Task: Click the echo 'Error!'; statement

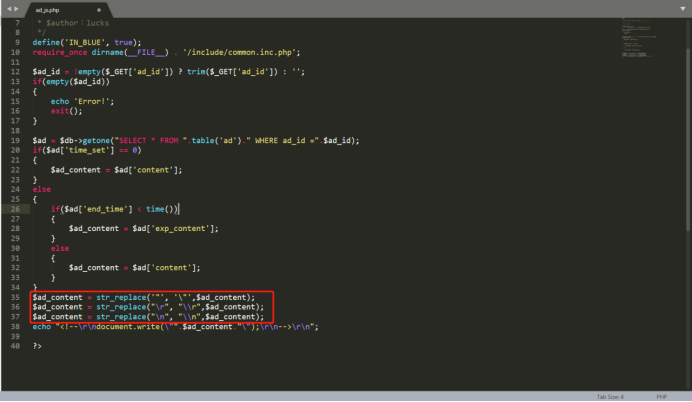Action: click(x=82, y=101)
